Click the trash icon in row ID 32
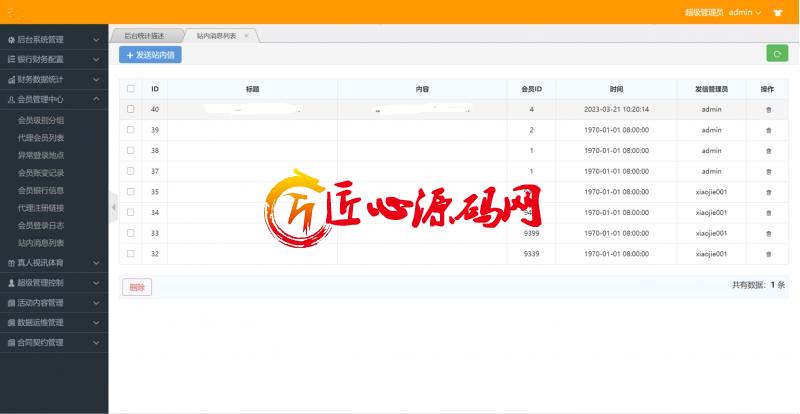Viewport: 800px width, 414px height. click(768, 254)
